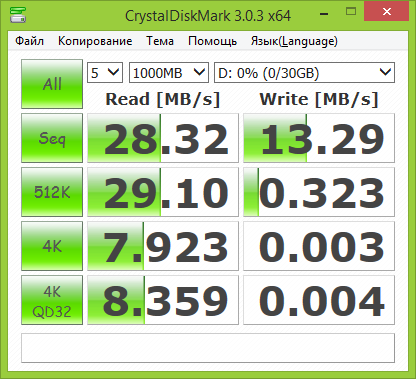Click the 4K read result 7.923
Screen dimensions: 416x379
pyautogui.click(x=163, y=246)
